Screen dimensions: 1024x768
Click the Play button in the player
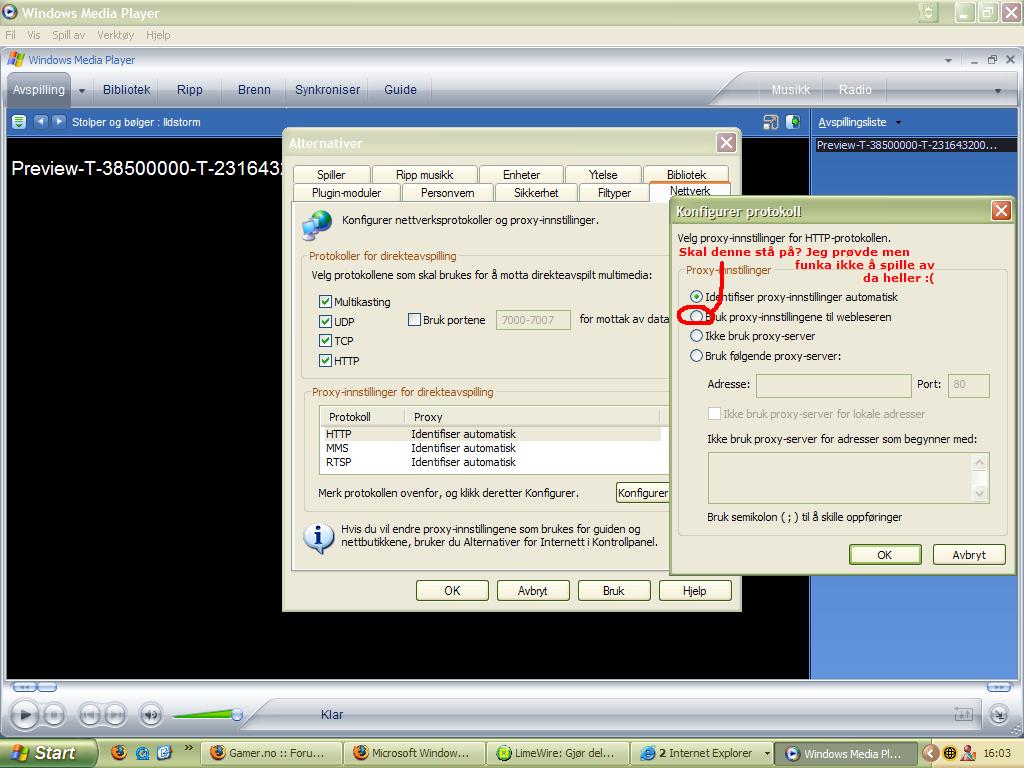(x=24, y=715)
